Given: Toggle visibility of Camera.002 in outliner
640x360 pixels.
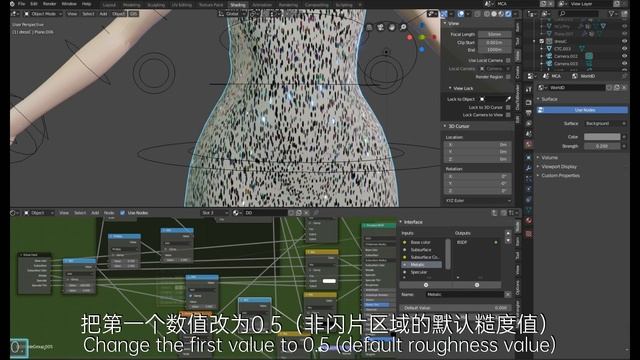Looking at the screenshot, I should 624,56.
